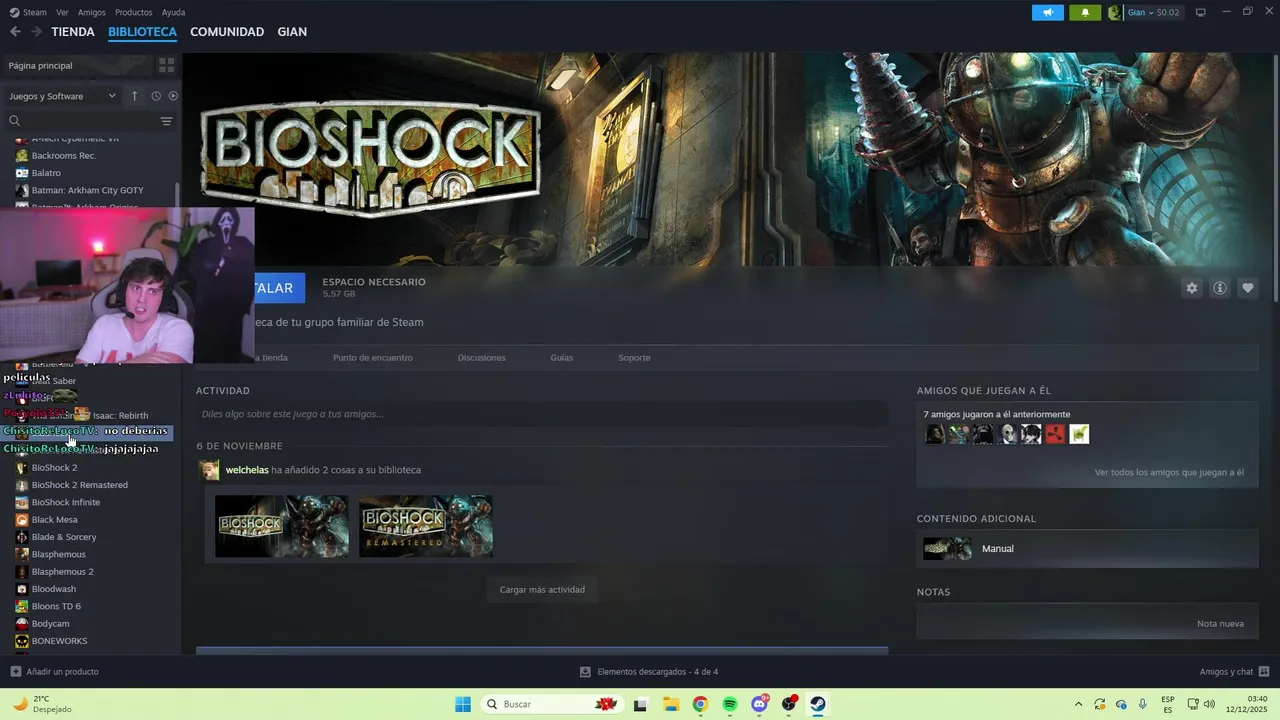Go to the BIBLIOTECA section

click(x=142, y=32)
